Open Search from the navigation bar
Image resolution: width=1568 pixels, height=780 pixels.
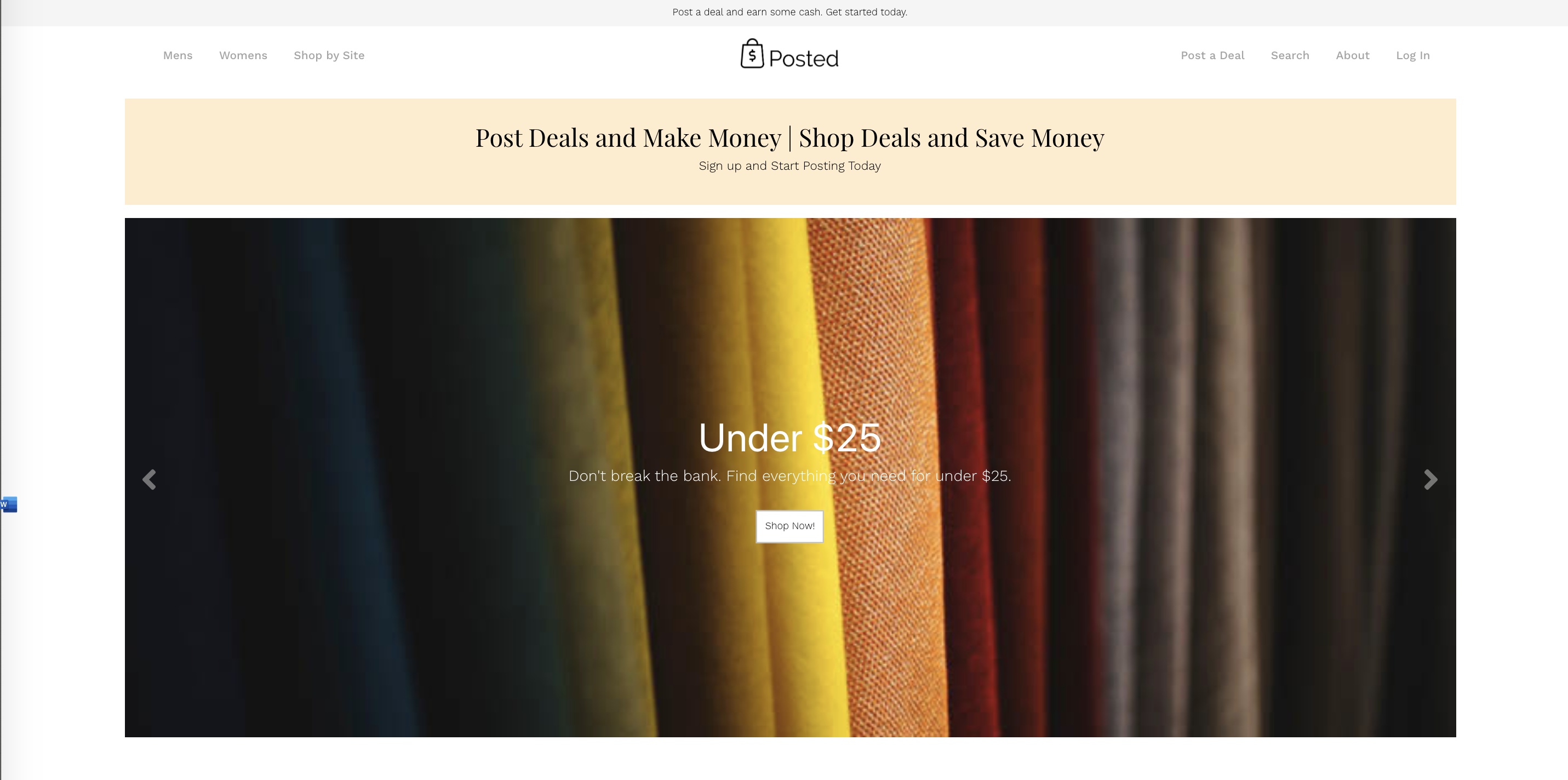coord(1289,55)
